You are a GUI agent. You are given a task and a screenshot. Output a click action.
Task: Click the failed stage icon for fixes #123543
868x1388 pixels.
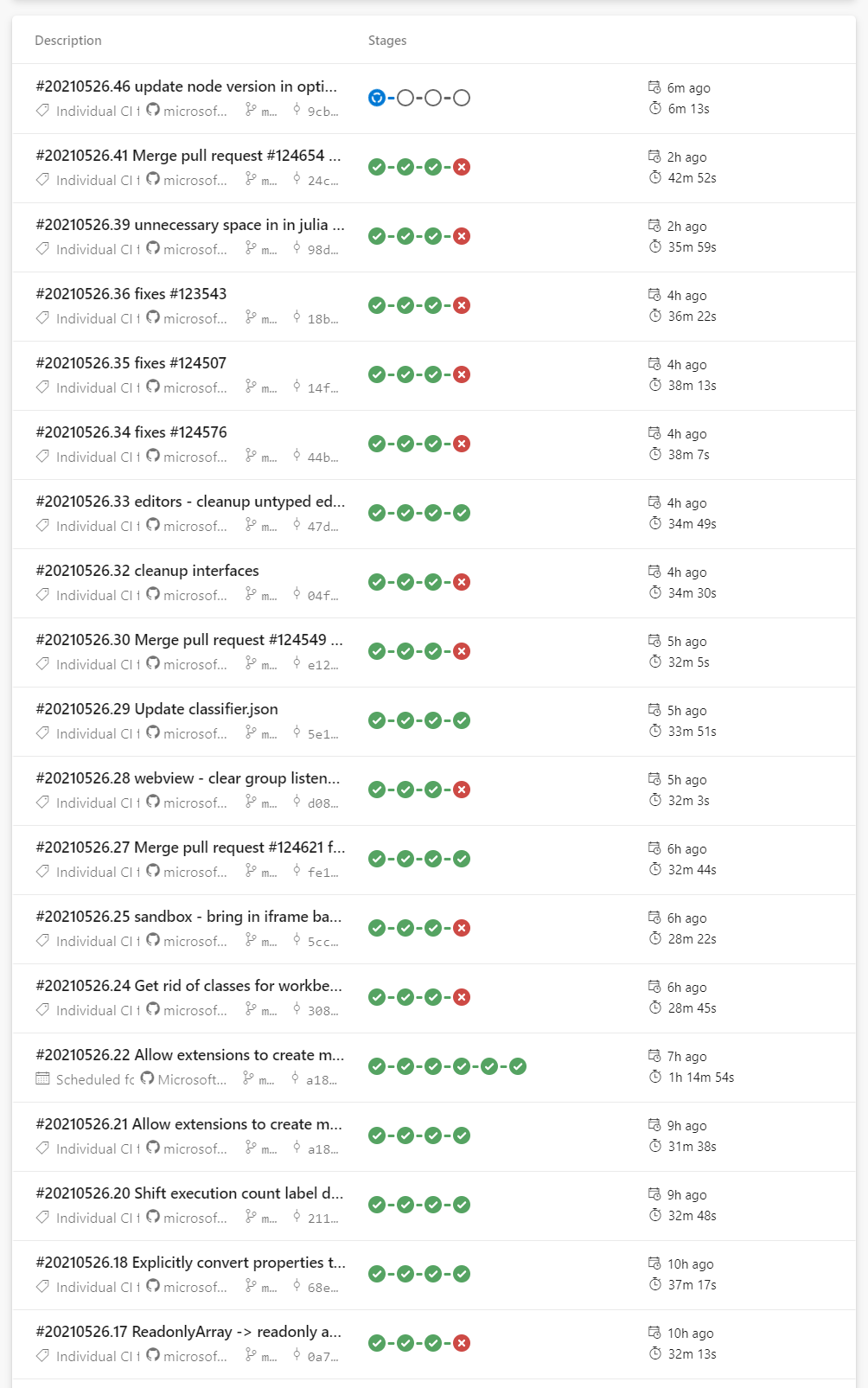(462, 305)
